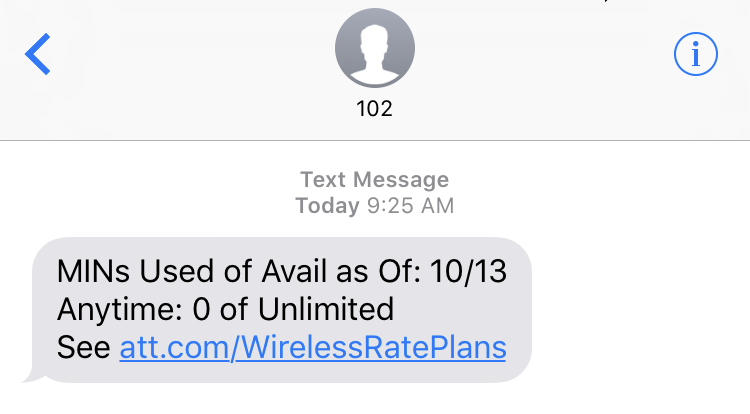
Task: Click the "9:25 AM" time text
Action: click(410, 206)
